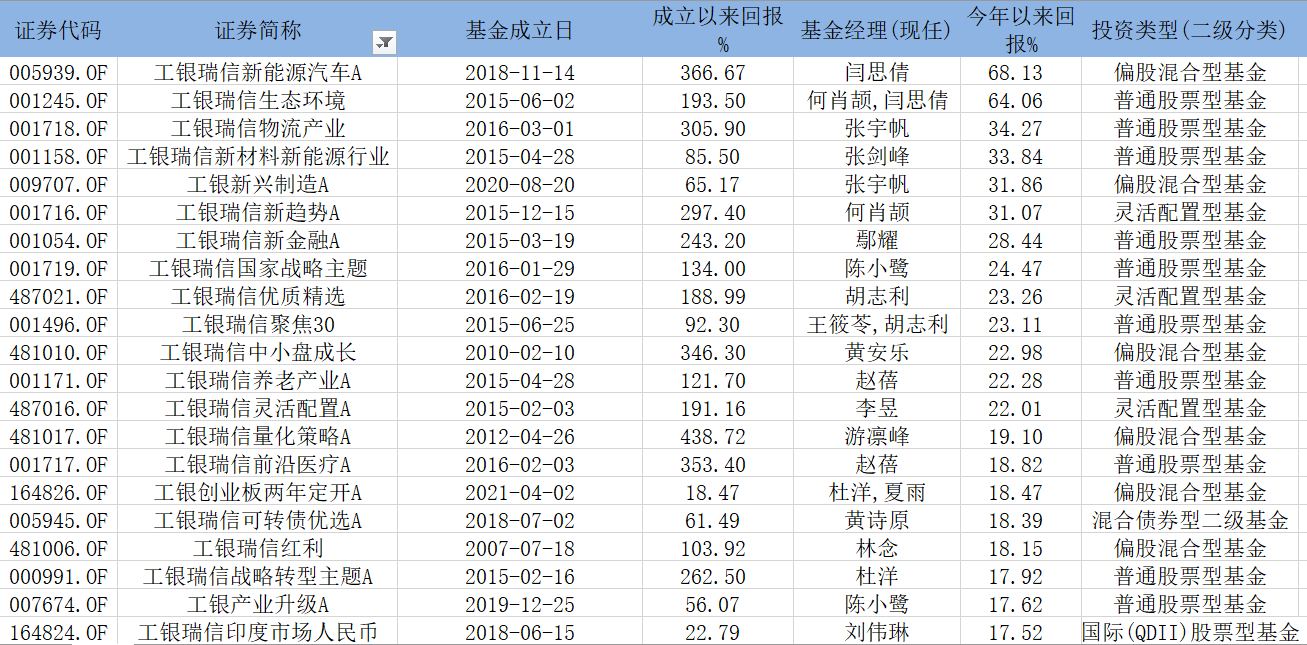The height and width of the screenshot is (645, 1307).
Task: Select the code cell 001719.OF
Action: point(58,269)
